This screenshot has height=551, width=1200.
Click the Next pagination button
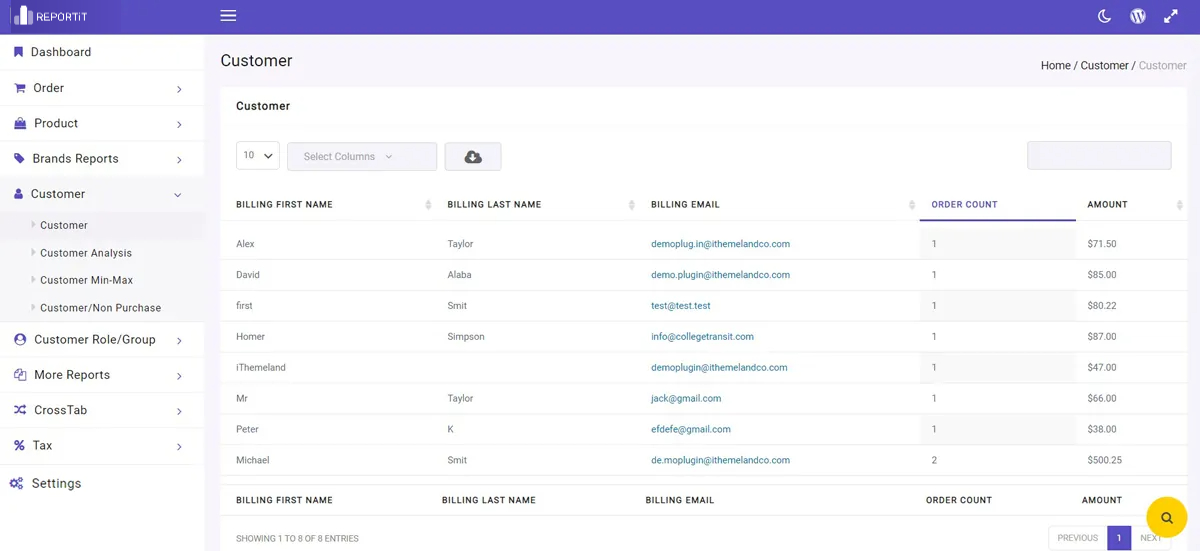[x=1151, y=538]
